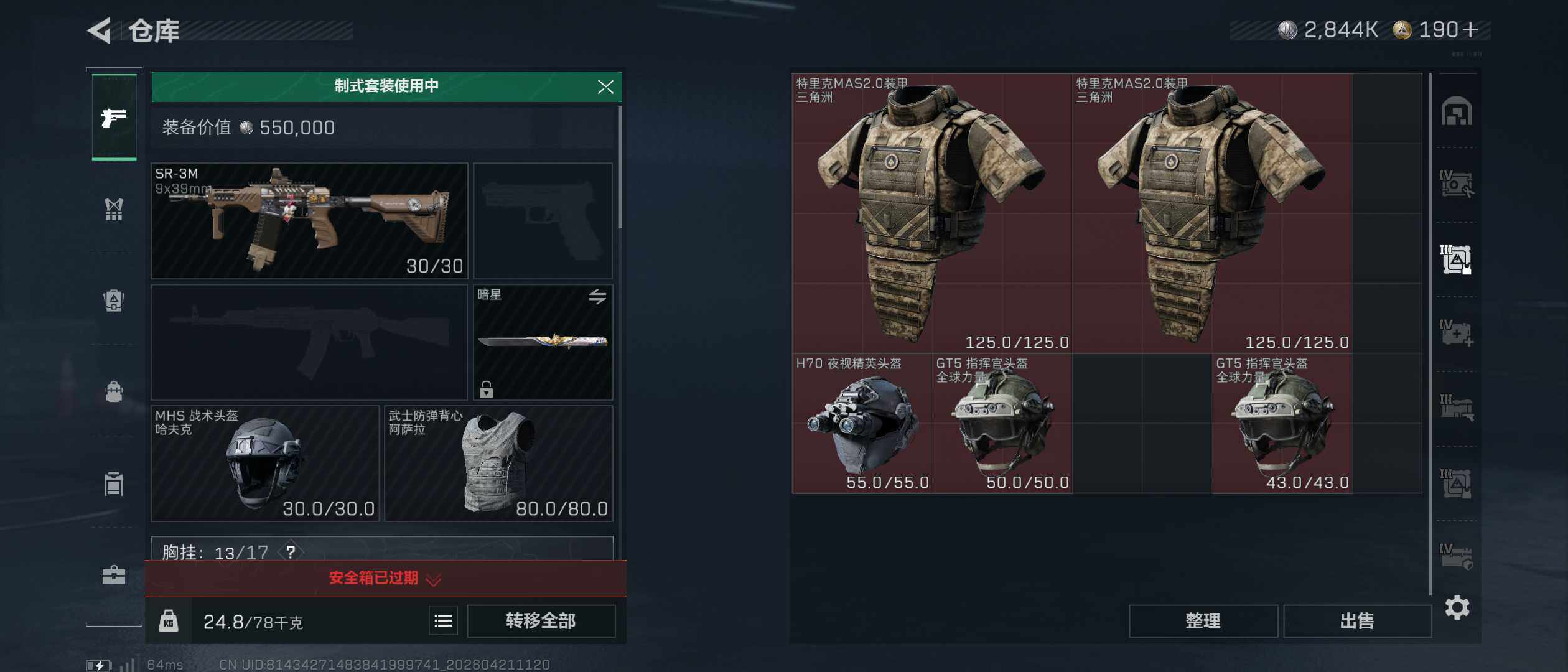1568x672 pixels.
Task: Go back using the arrow beside 仓库
Action: pos(100,30)
